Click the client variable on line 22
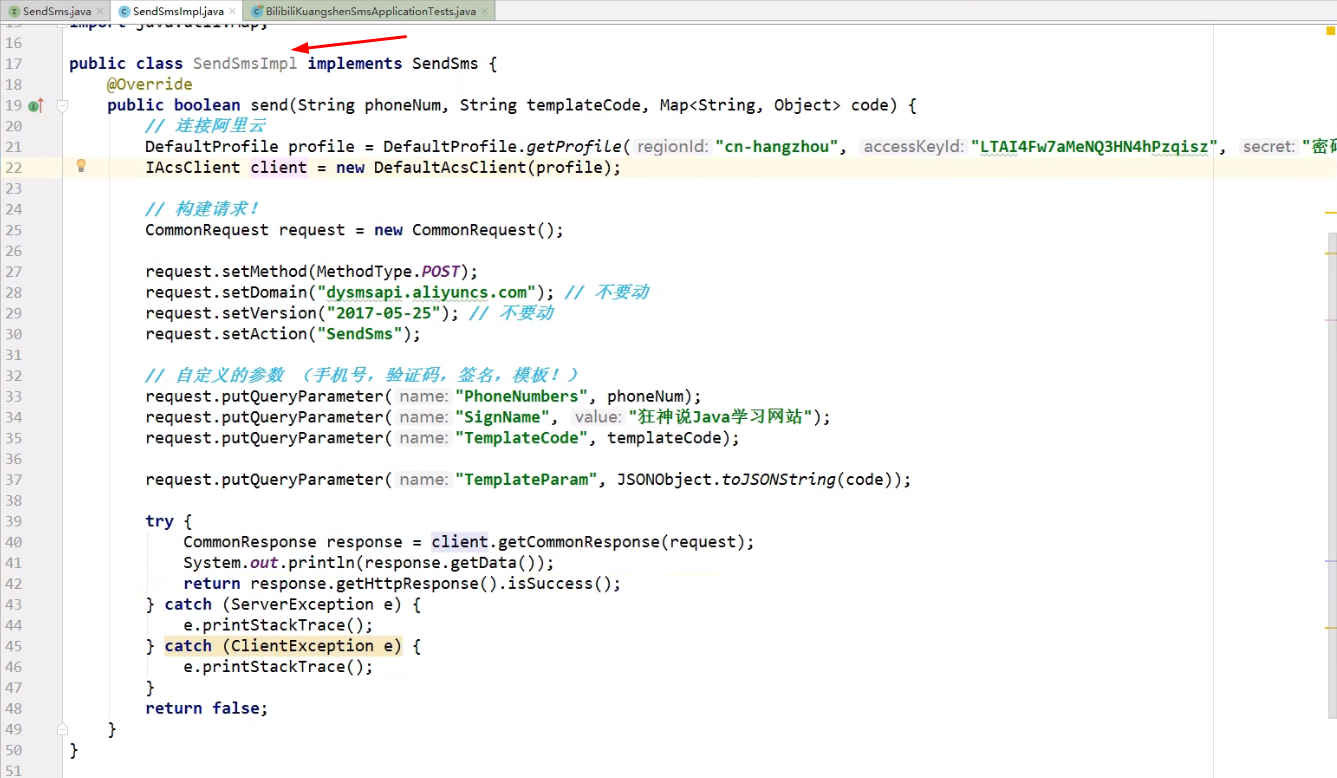This screenshot has width=1337, height=778. click(278, 167)
